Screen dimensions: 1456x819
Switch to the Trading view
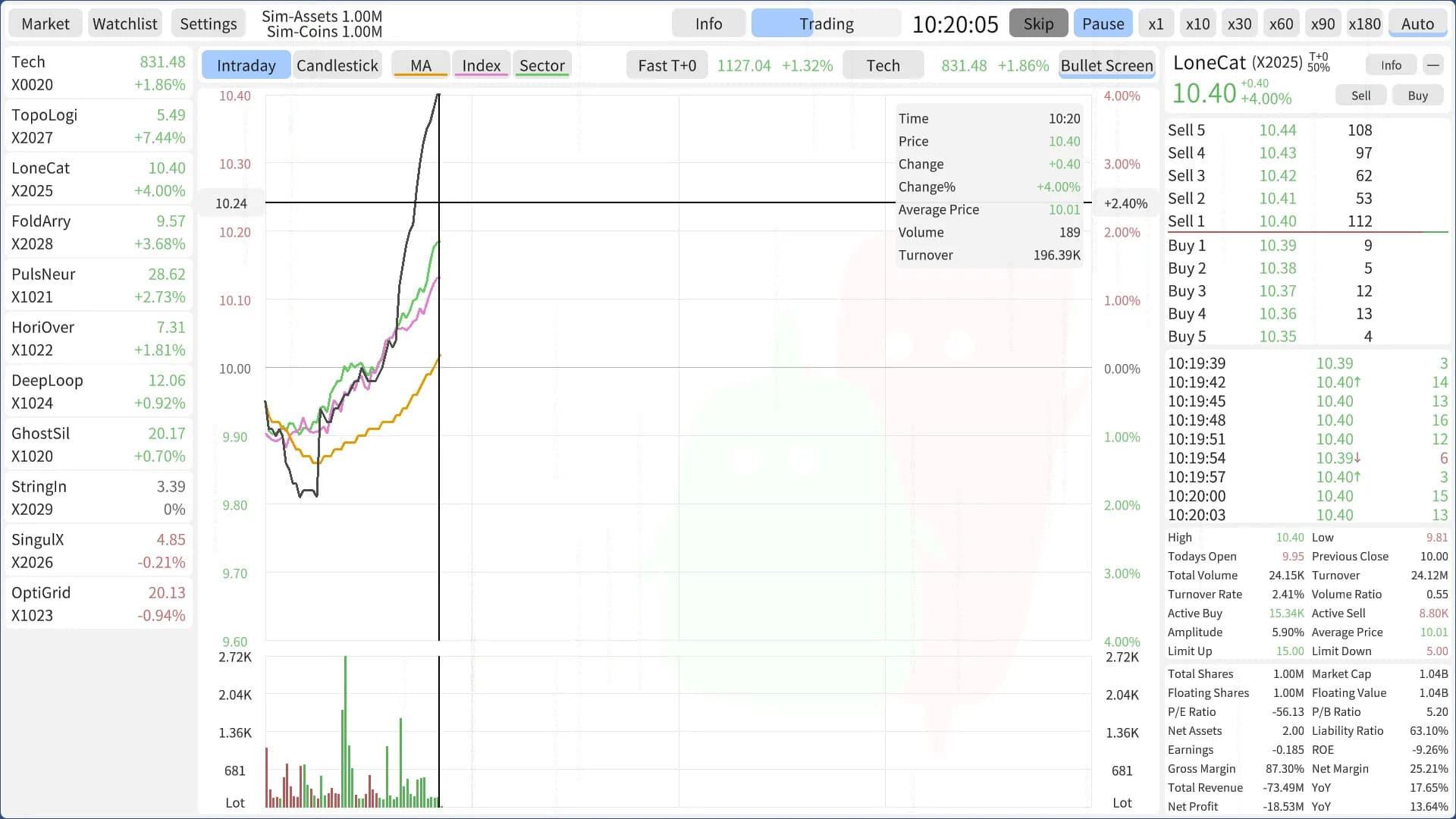click(827, 24)
